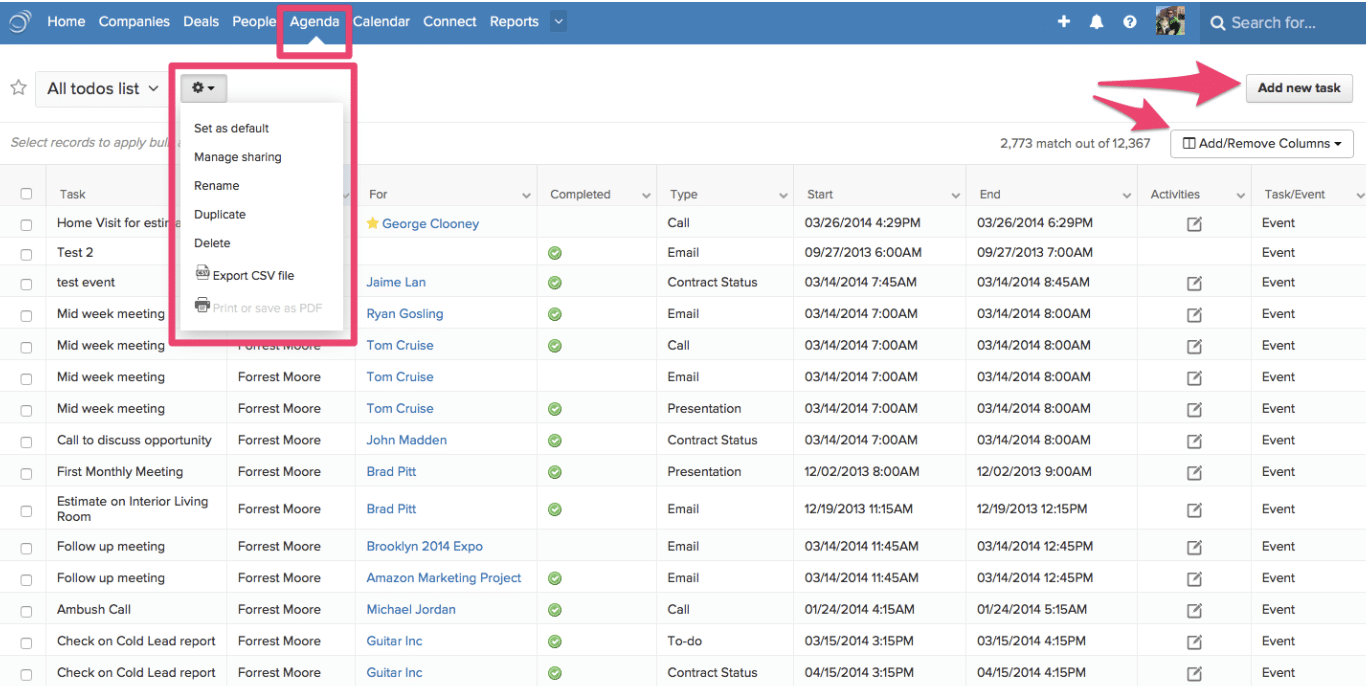Open the George Clooney contact link

click(x=432, y=223)
